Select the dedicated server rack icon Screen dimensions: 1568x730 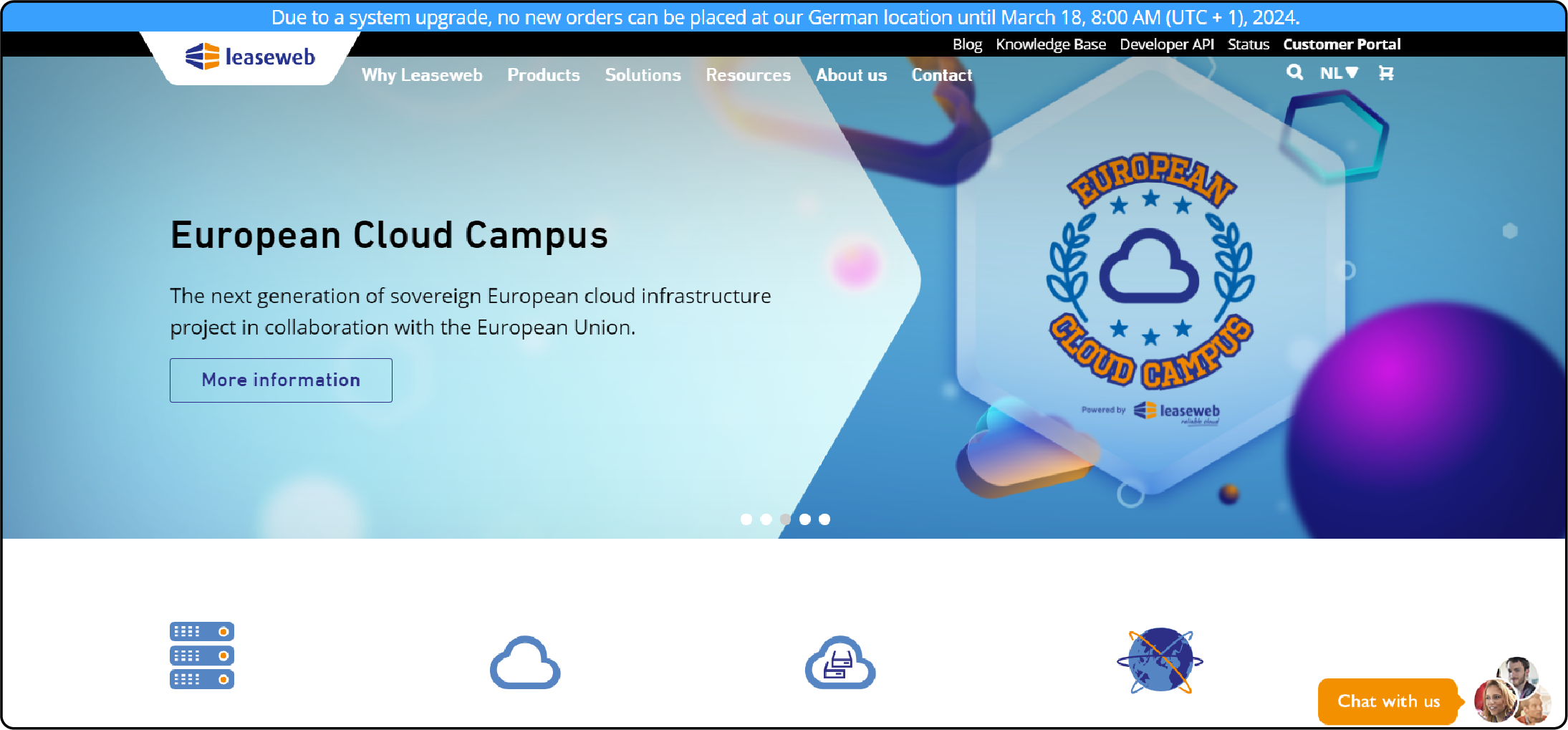point(202,655)
